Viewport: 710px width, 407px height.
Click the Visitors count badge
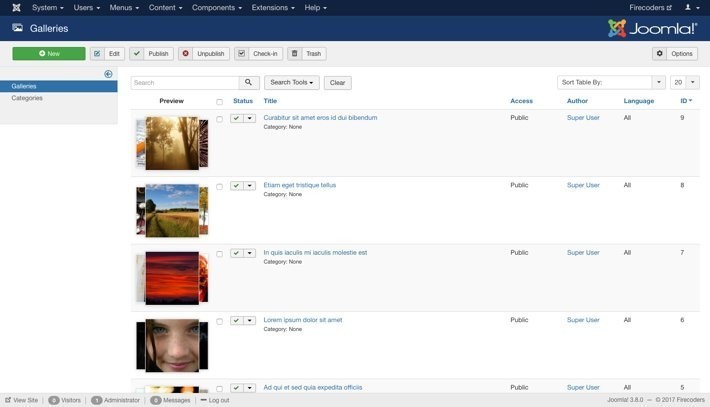(x=54, y=400)
